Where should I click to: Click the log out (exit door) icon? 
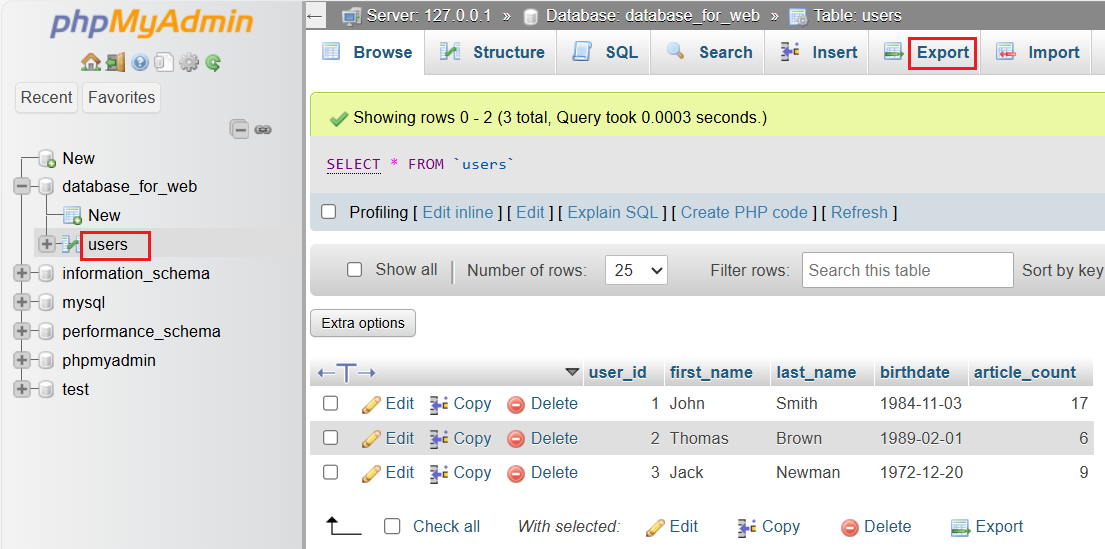115,63
